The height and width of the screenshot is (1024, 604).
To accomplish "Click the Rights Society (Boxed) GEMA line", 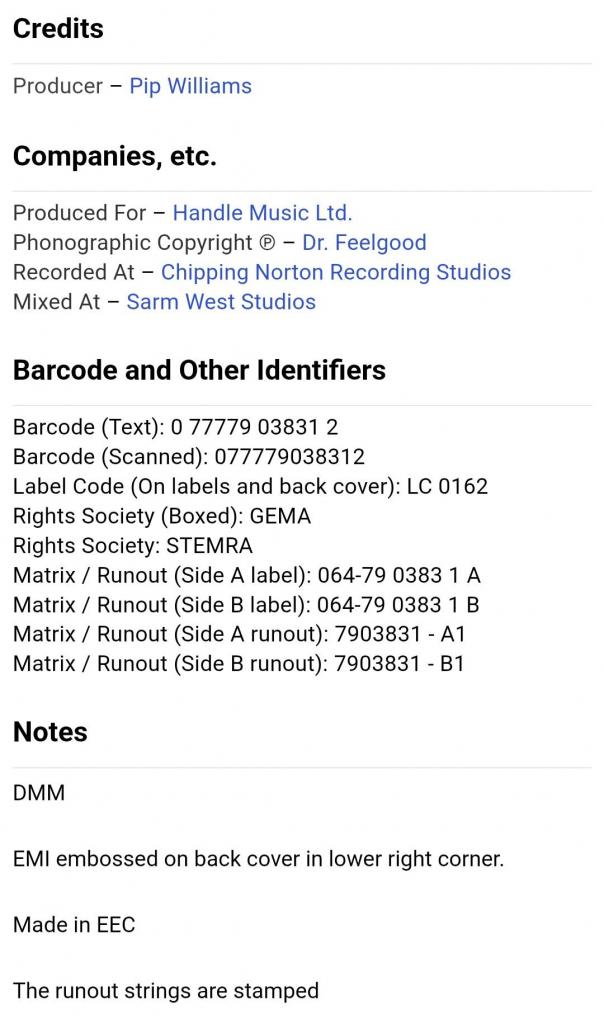I will pyautogui.click(x=162, y=517).
